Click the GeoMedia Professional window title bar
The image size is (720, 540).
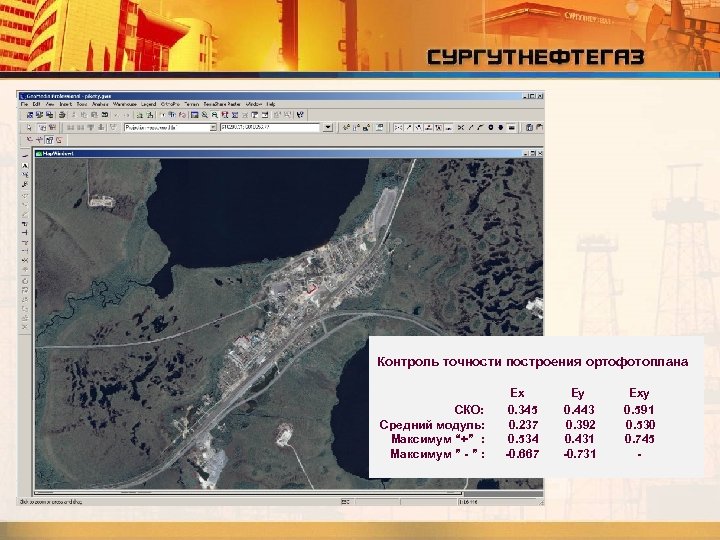pos(281,96)
